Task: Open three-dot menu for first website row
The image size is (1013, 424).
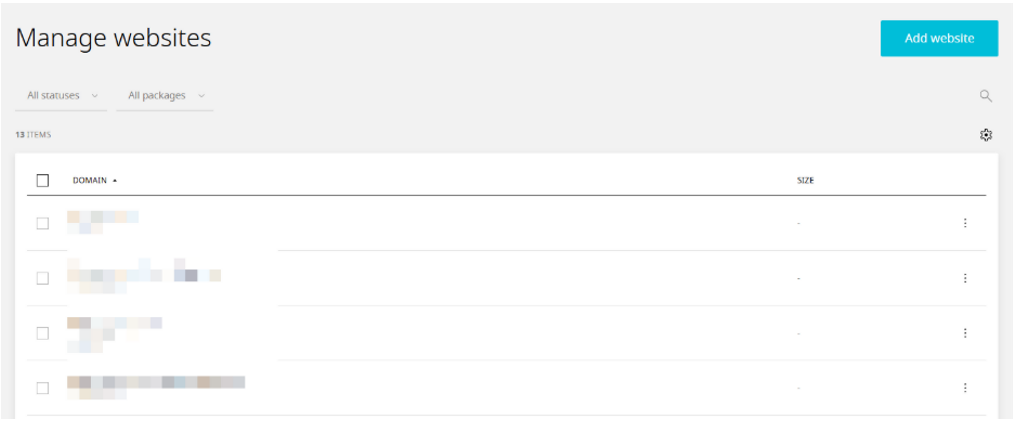Action: click(965, 223)
